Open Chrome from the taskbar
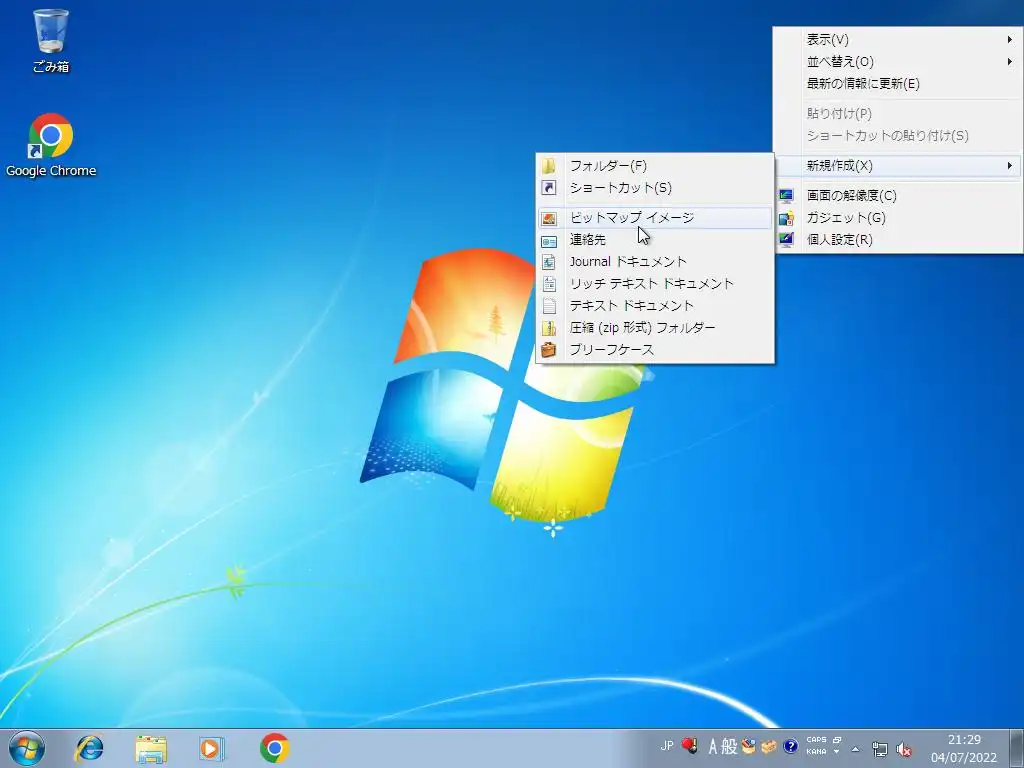The height and width of the screenshot is (768, 1024). (274, 748)
